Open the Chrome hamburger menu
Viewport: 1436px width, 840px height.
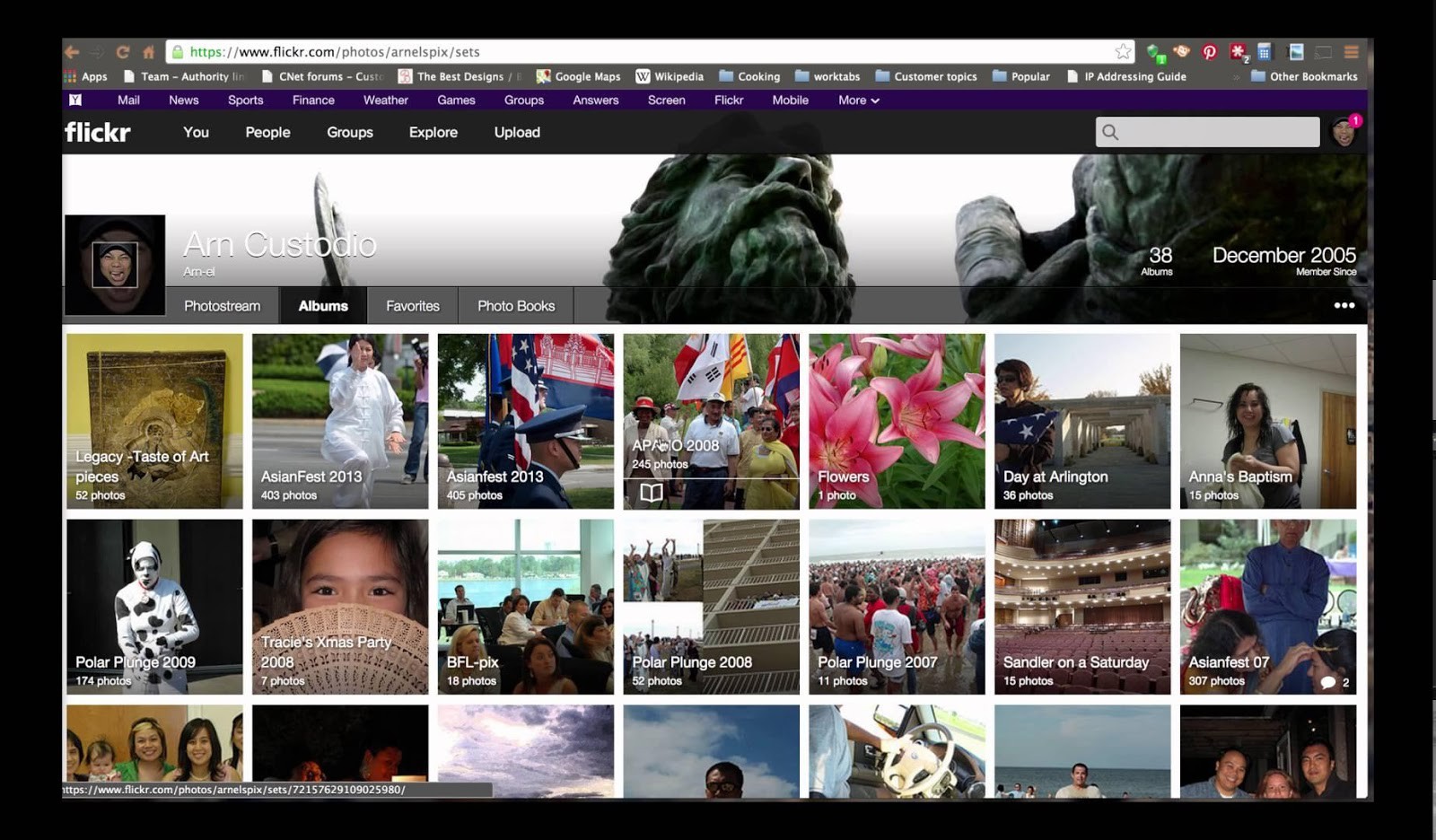(1351, 52)
